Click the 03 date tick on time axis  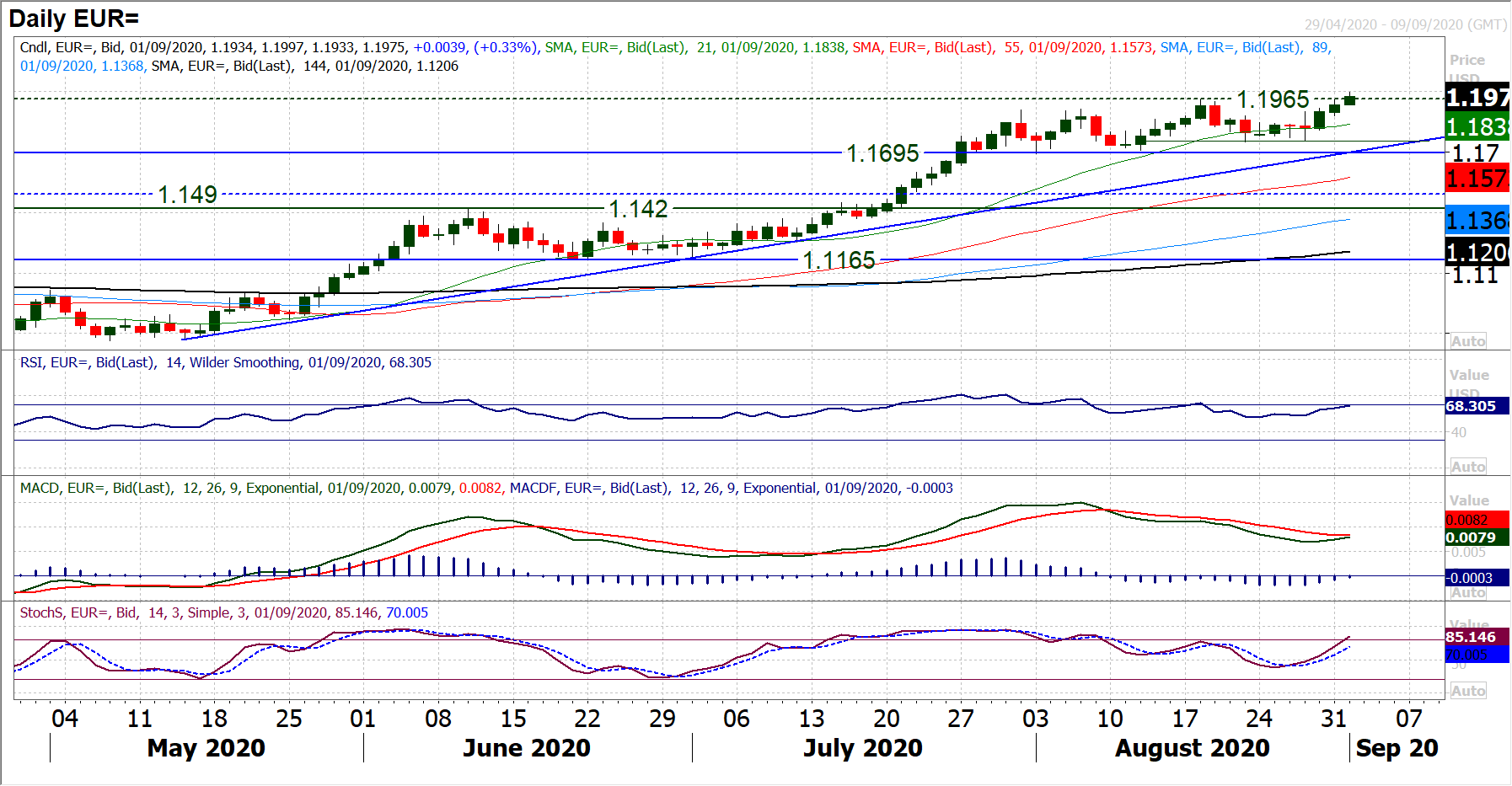(x=1036, y=719)
